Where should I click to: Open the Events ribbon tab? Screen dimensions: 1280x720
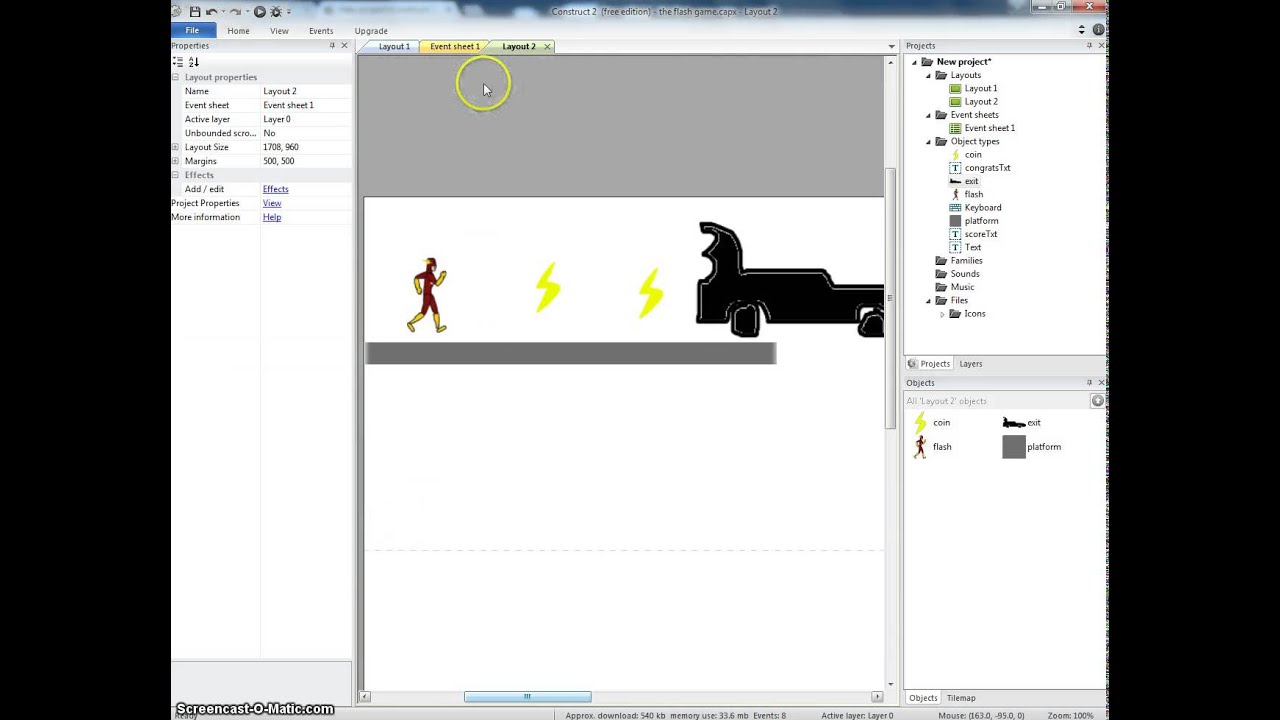pyautogui.click(x=321, y=31)
